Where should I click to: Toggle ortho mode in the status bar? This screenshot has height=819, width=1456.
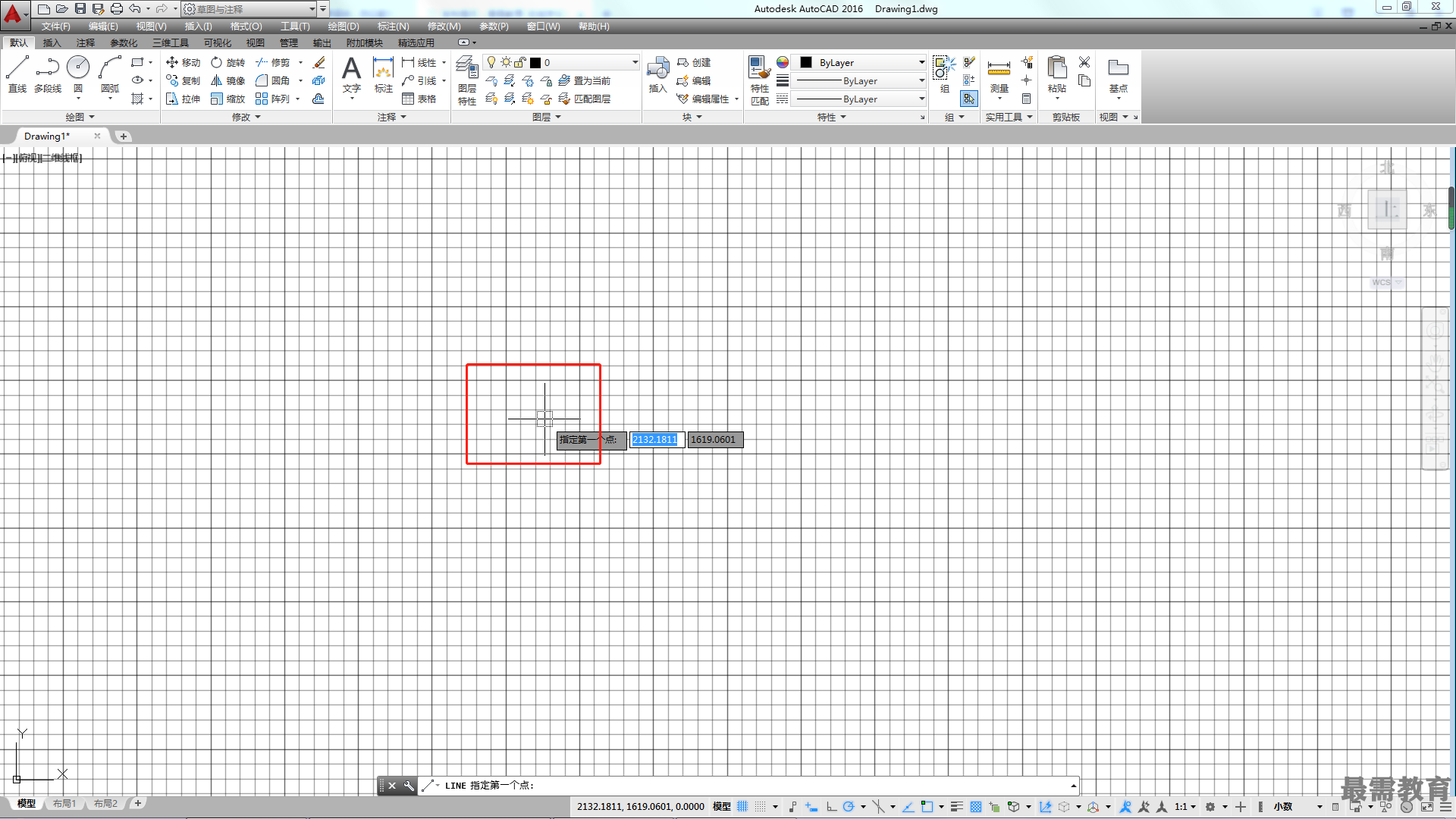[x=831, y=806]
